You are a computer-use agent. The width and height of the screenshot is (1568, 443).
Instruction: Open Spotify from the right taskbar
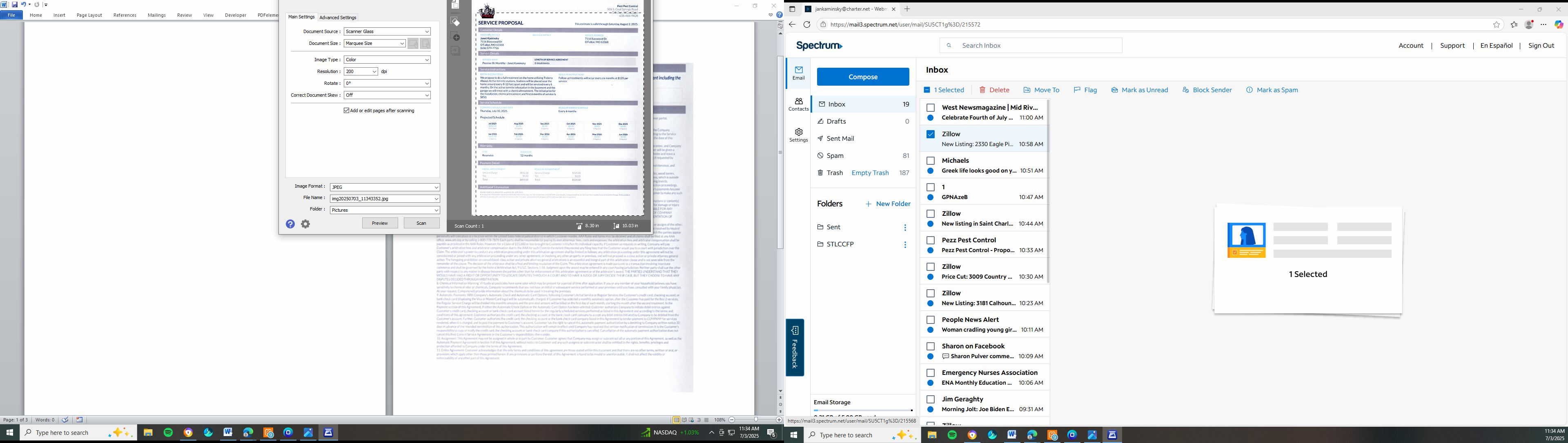click(x=952, y=435)
